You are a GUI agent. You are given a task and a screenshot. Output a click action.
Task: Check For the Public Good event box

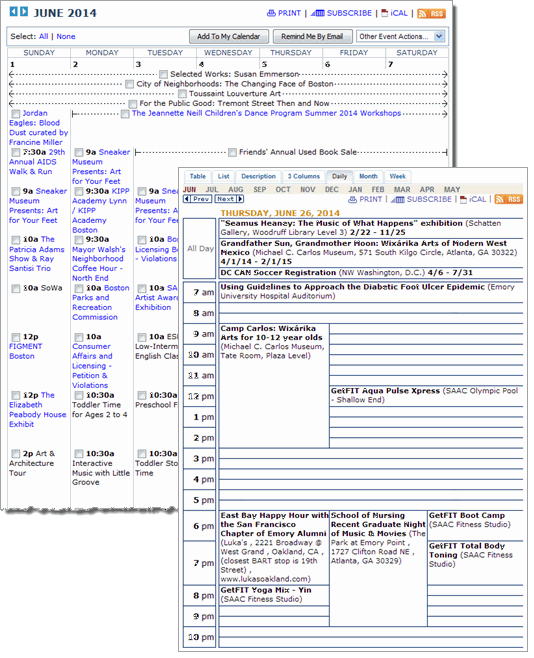(x=133, y=104)
